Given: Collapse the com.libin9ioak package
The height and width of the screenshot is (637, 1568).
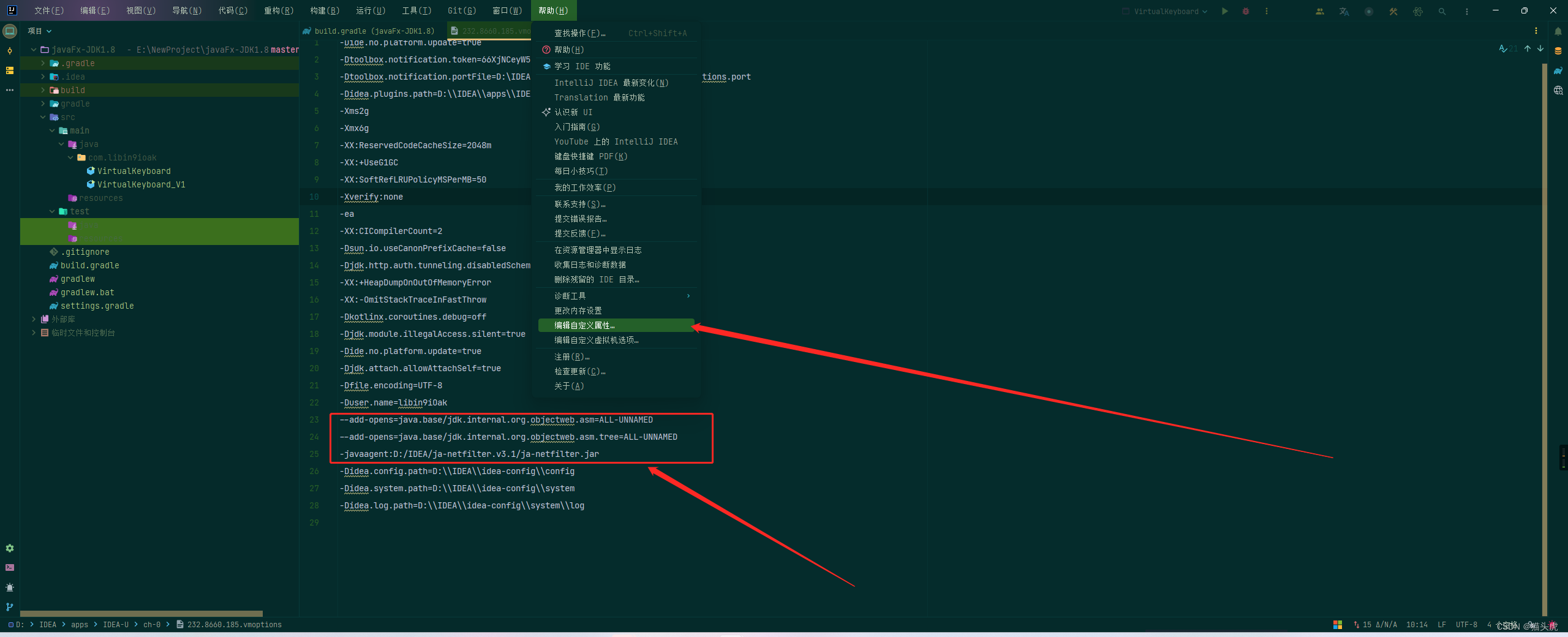Looking at the screenshot, I should [70, 157].
